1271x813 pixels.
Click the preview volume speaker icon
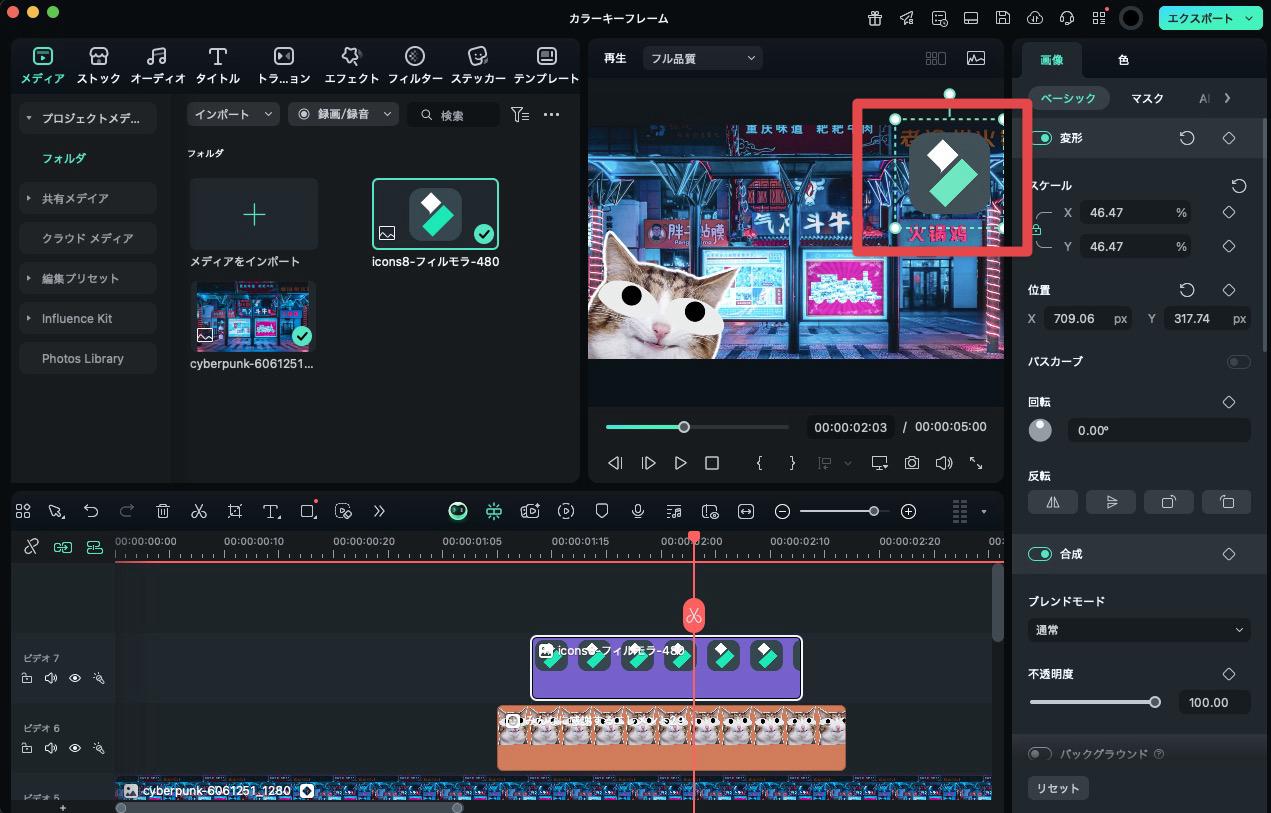(944, 463)
